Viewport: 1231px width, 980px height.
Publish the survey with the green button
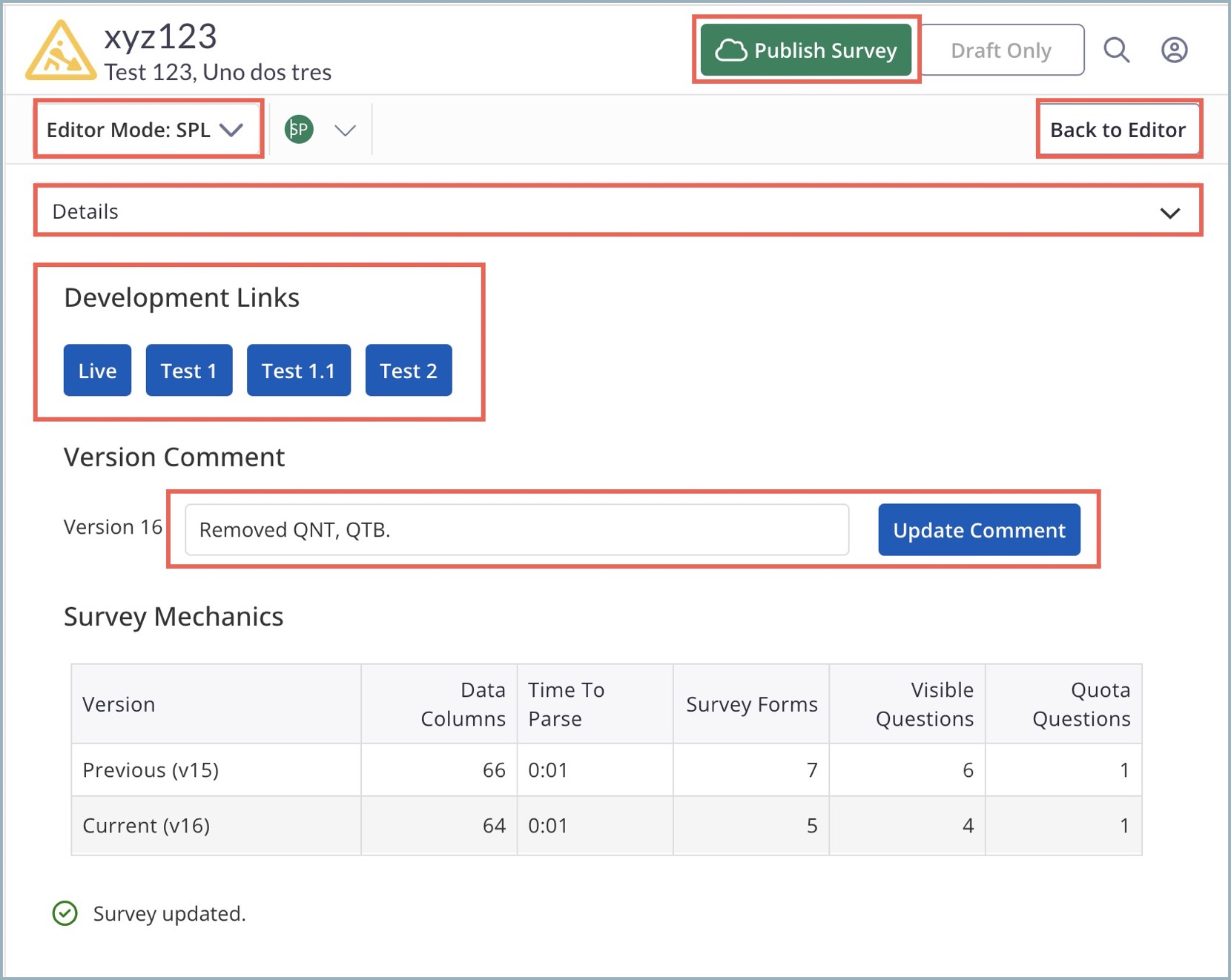[806, 50]
